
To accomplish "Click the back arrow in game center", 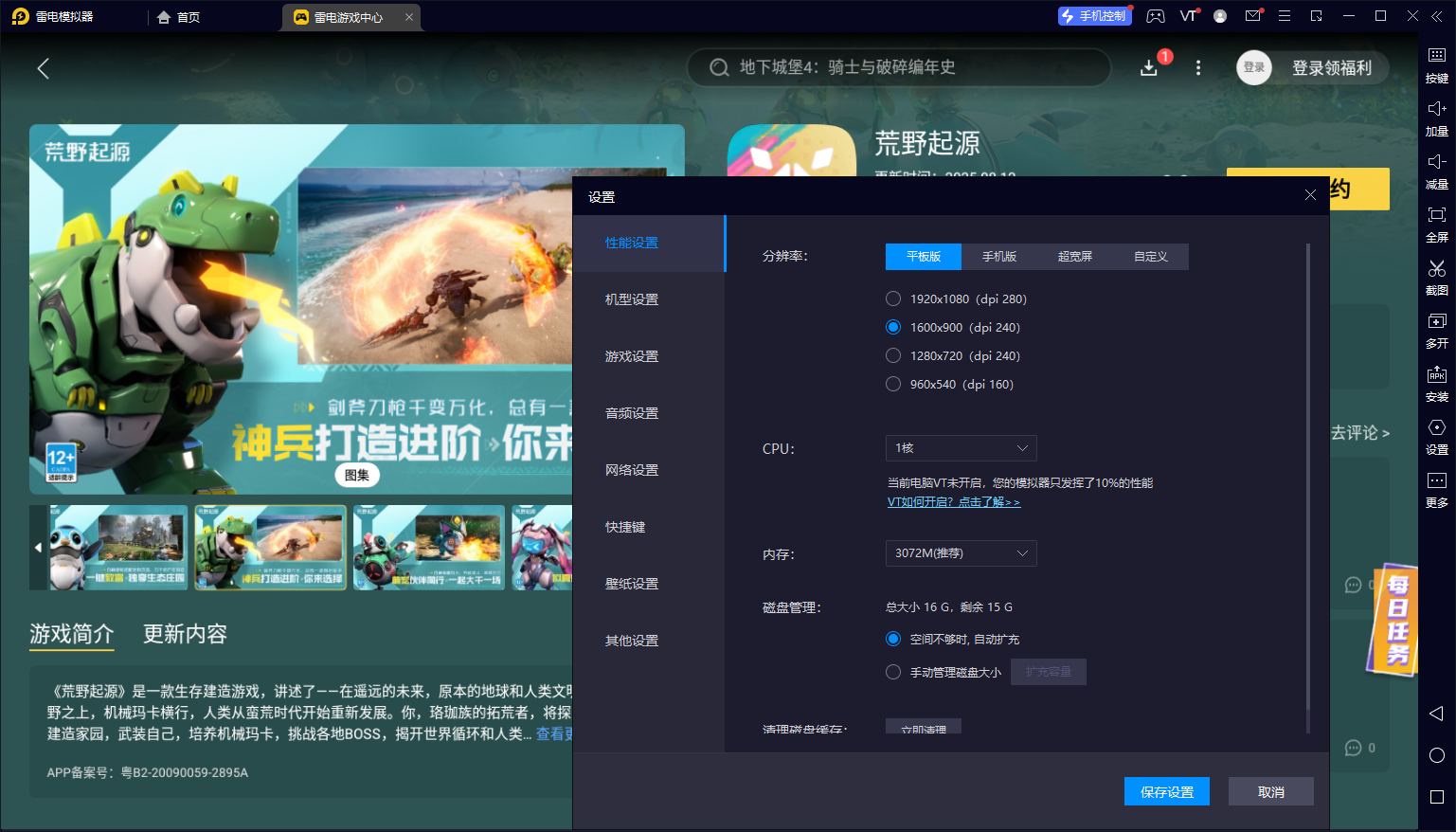I will 43,68.
